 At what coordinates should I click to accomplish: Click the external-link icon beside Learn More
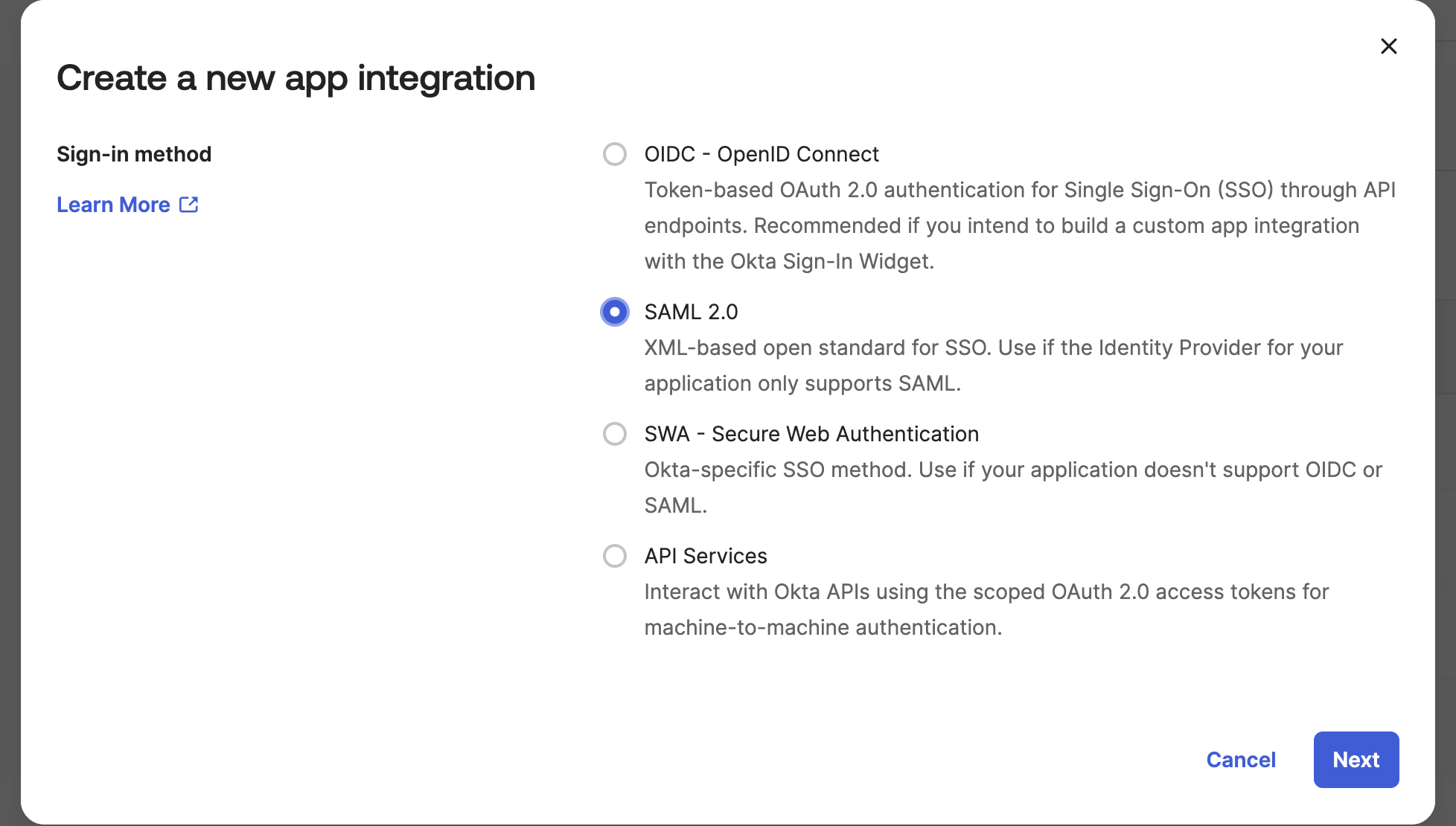[x=189, y=205]
